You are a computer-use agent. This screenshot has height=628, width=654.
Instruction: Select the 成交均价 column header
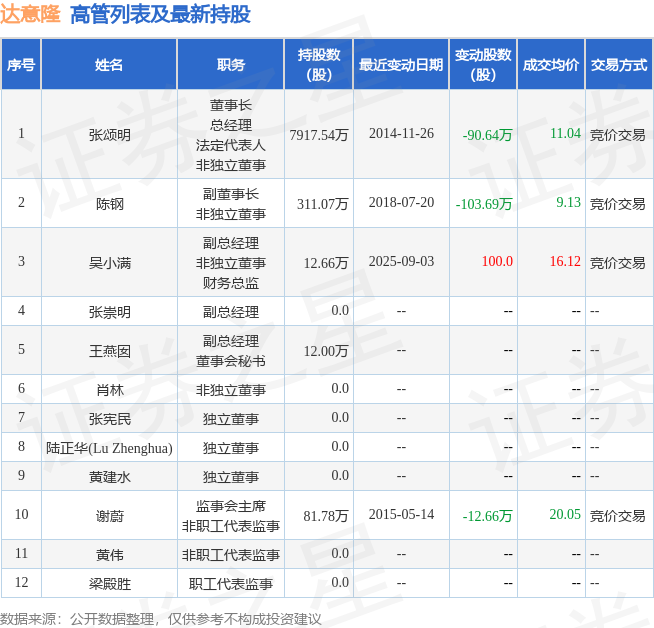[x=551, y=65]
